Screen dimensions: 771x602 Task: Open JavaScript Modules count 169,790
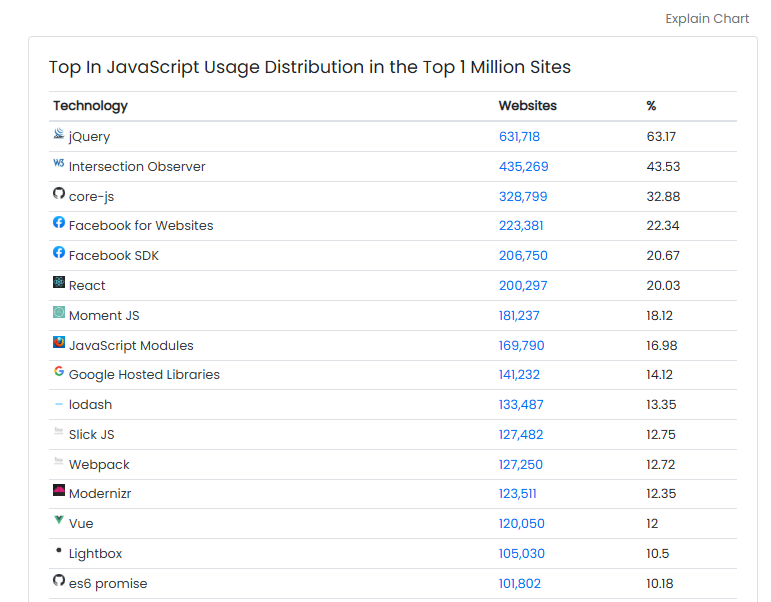(x=522, y=345)
